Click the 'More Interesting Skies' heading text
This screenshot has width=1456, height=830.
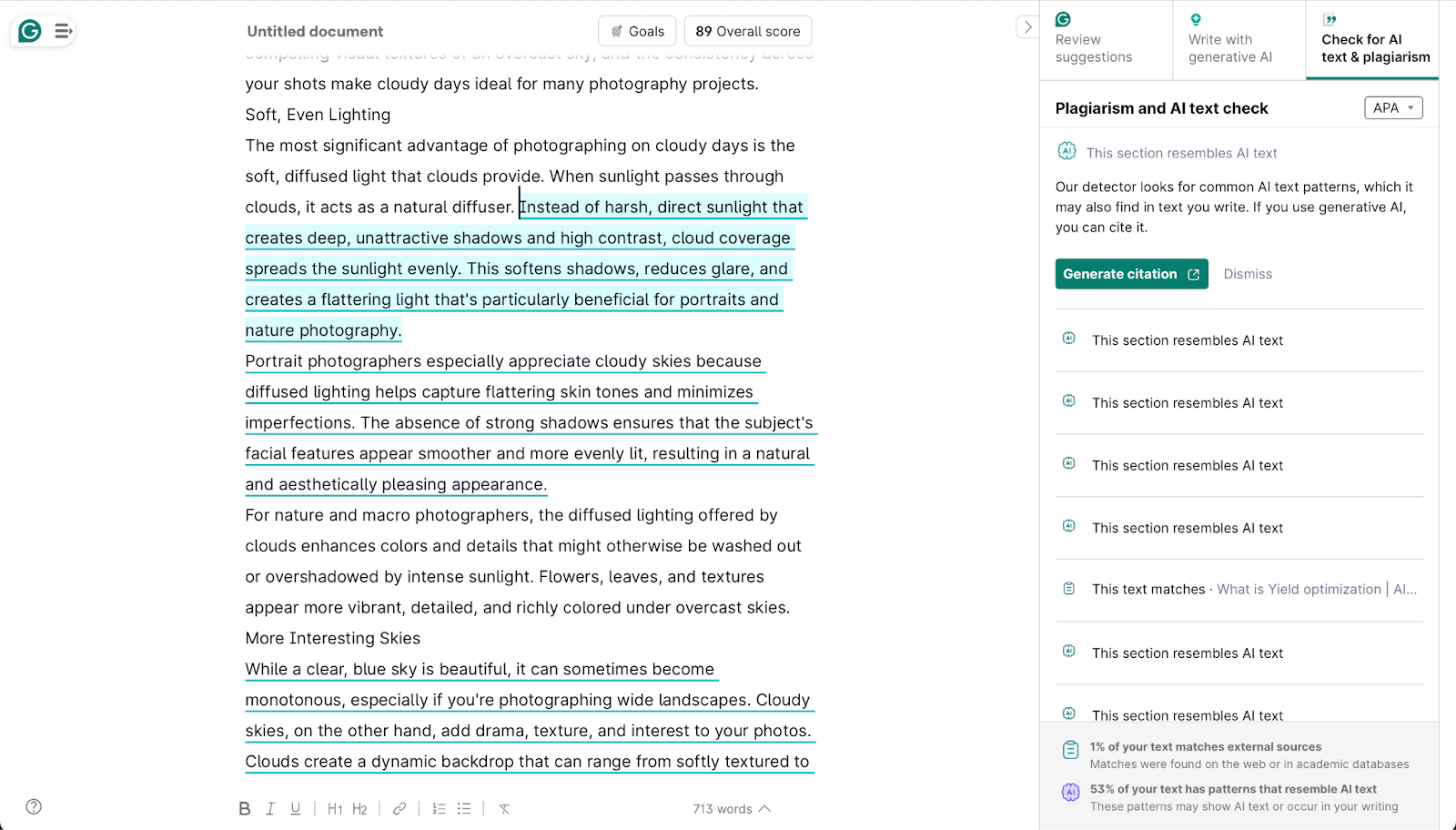333,638
